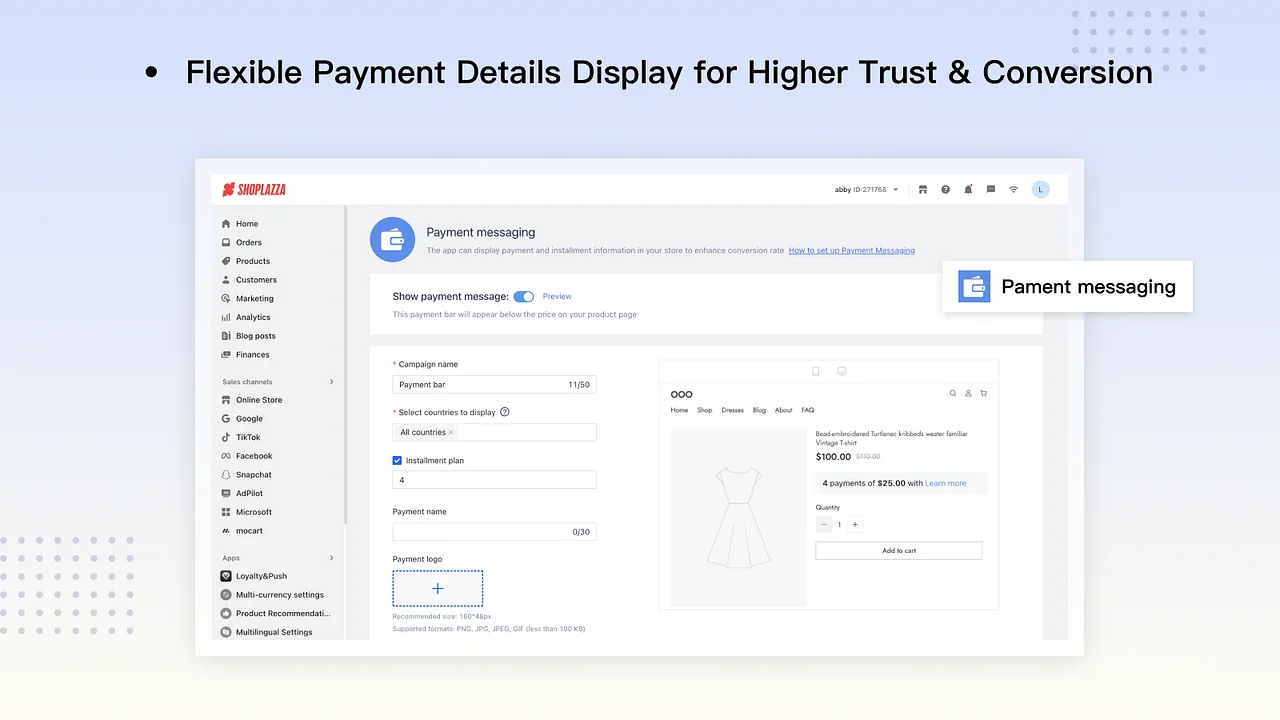Image resolution: width=1280 pixels, height=720 pixels.
Task: Open the abby ID account dropdown
Action: [x=866, y=189]
